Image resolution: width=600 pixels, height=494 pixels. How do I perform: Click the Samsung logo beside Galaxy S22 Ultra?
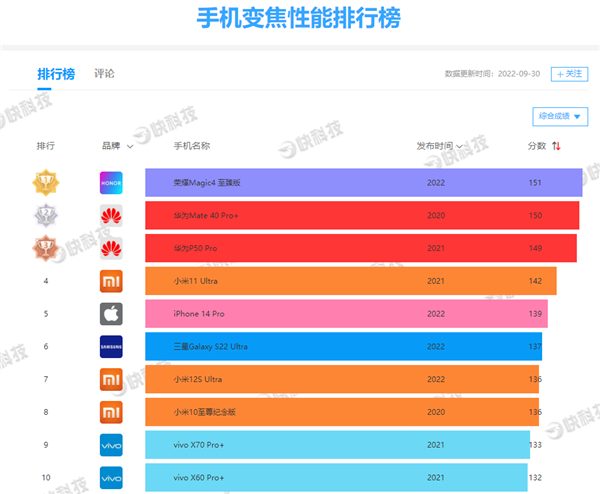pos(111,347)
